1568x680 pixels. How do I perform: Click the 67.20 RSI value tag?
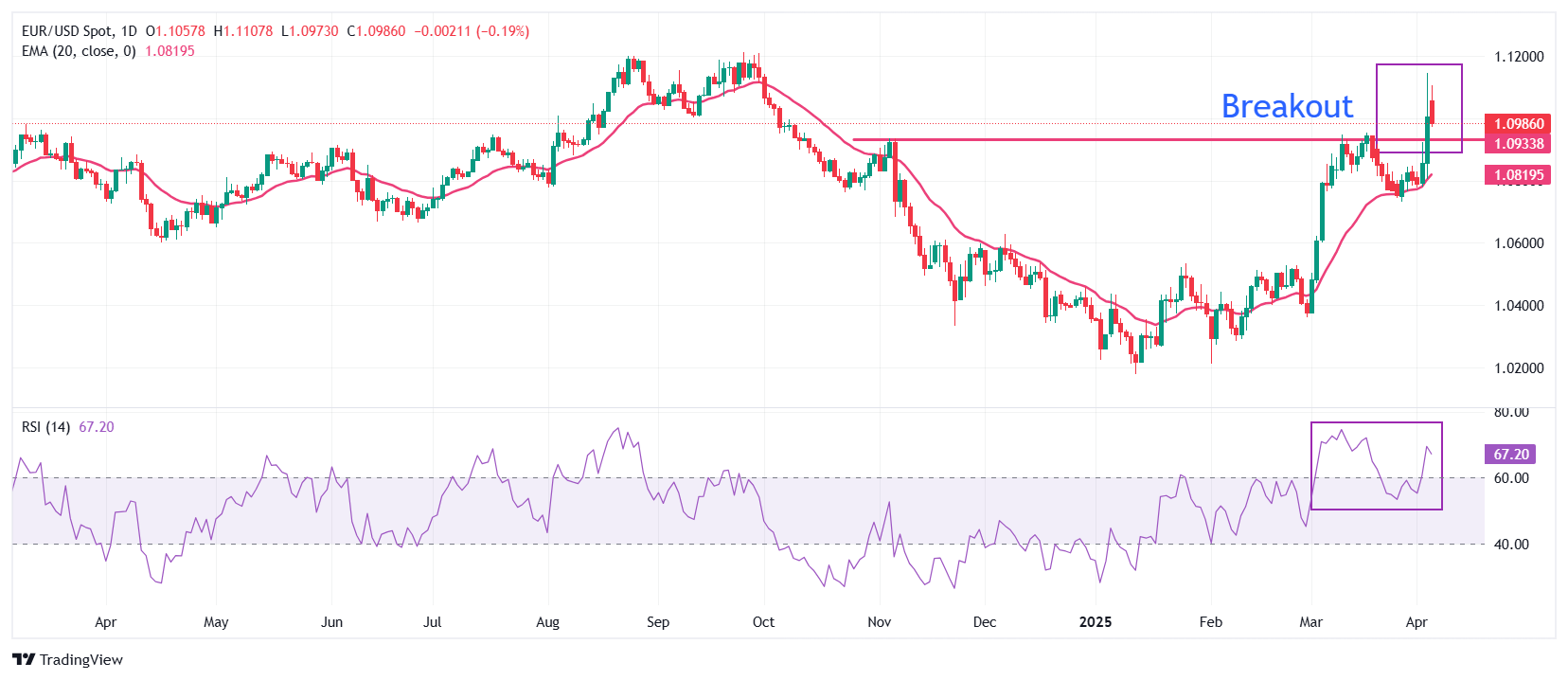click(1510, 455)
